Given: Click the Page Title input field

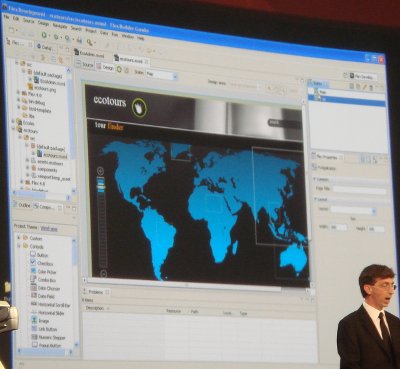Looking at the screenshot, I should (x=359, y=190).
